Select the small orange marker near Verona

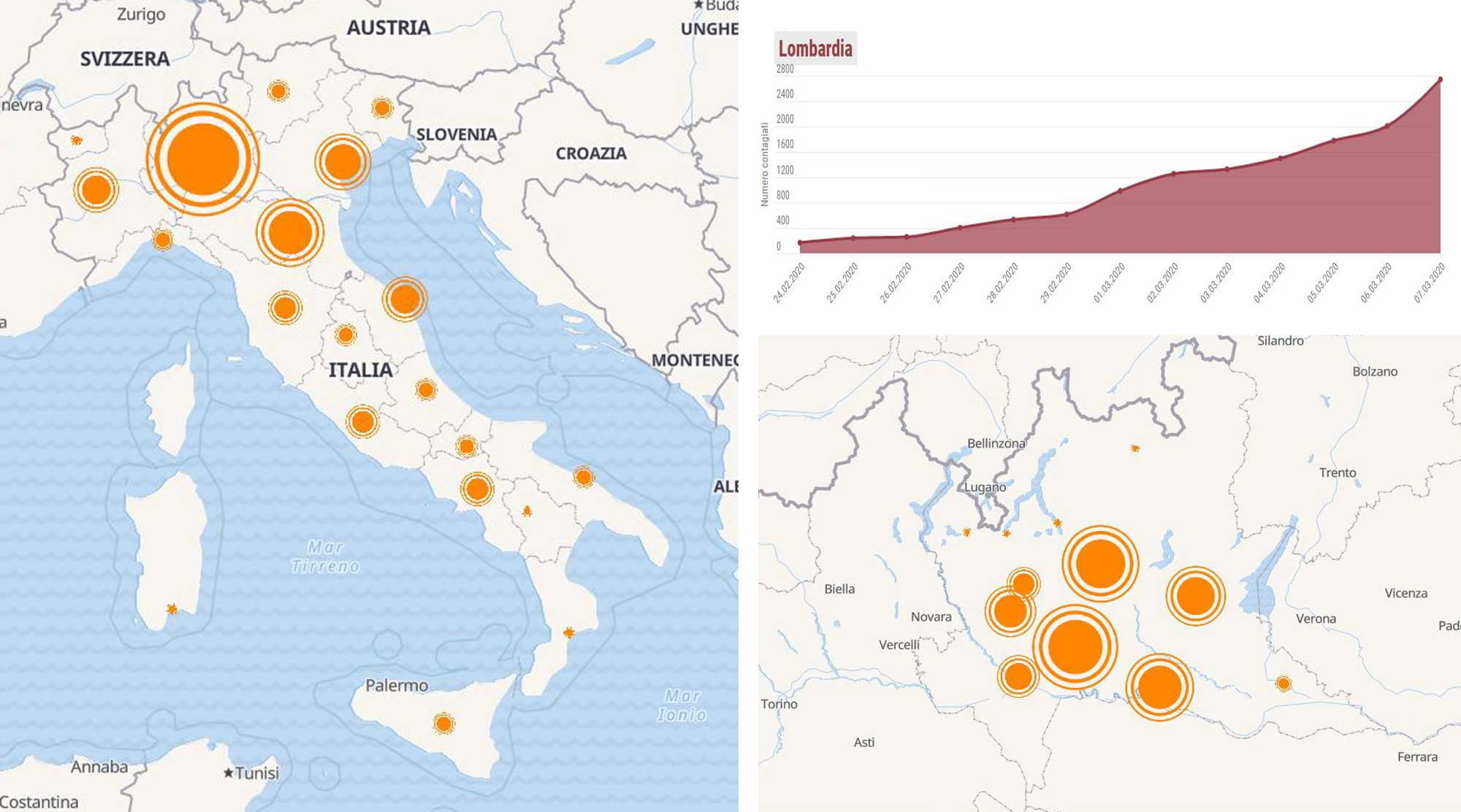[1283, 683]
